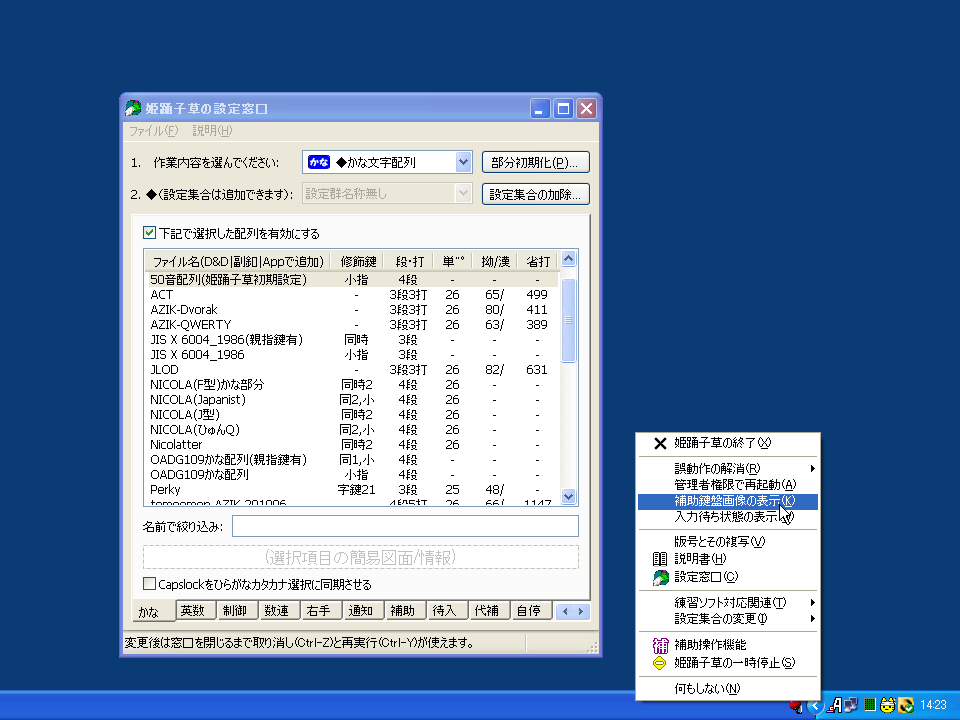Sort by ファイル名 column header

coord(238,261)
